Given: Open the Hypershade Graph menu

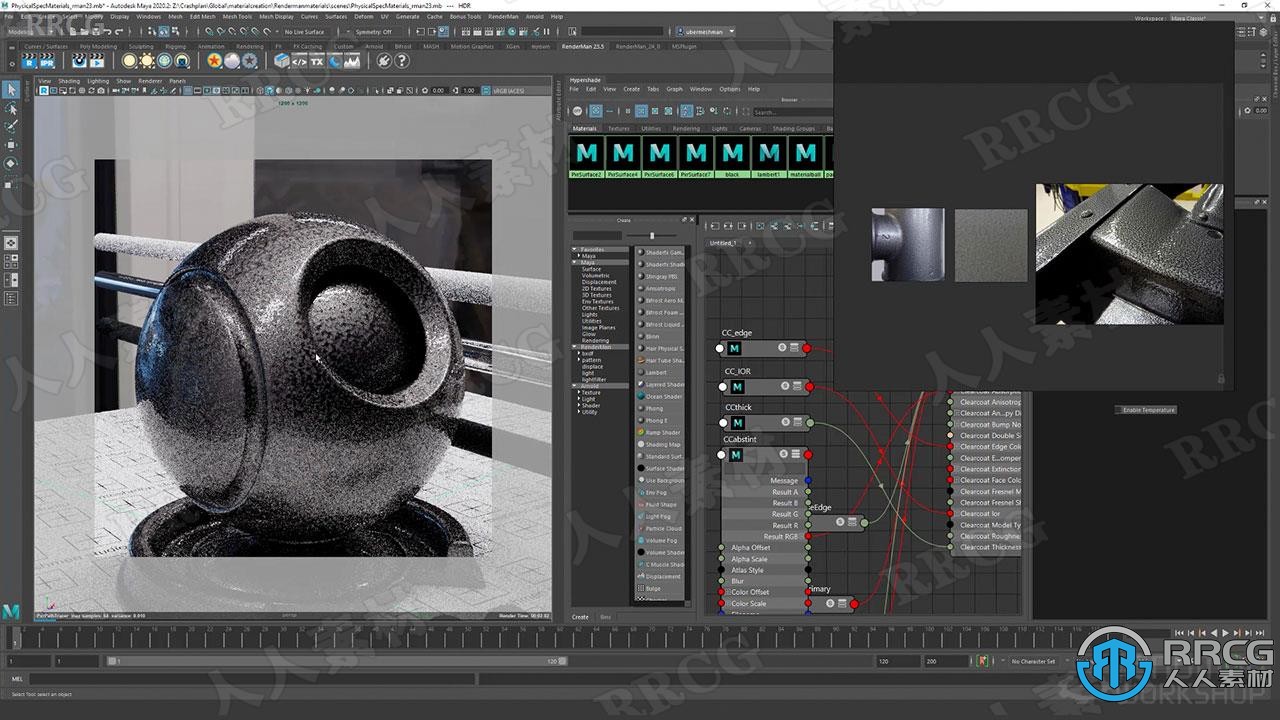Looking at the screenshot, I should [x=674, y=89].
